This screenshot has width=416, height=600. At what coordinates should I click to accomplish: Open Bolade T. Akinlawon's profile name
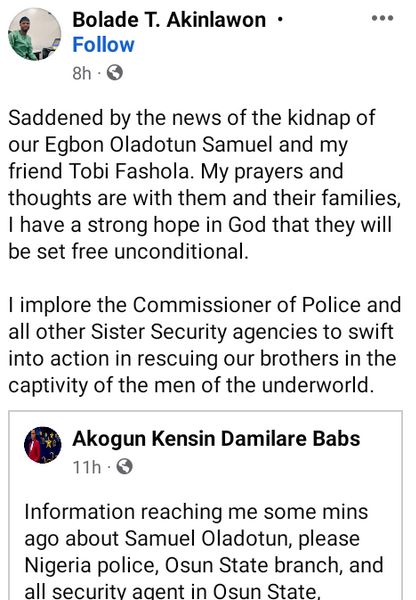point(169,20)
